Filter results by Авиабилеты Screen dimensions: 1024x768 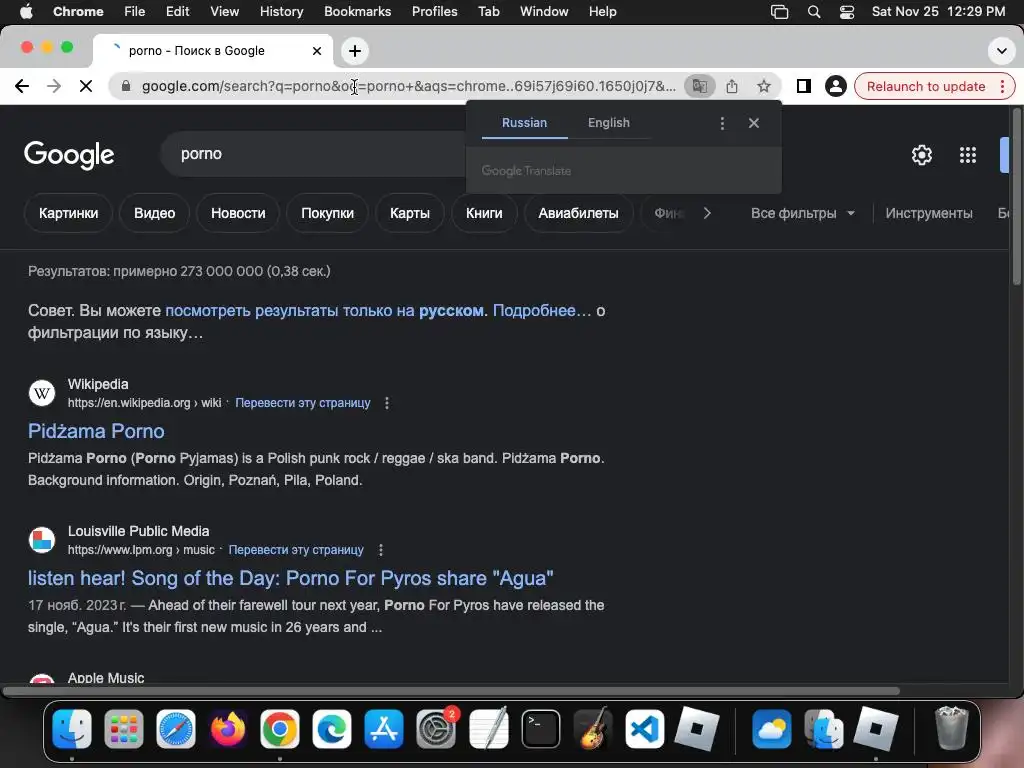[x=578, y=213]
